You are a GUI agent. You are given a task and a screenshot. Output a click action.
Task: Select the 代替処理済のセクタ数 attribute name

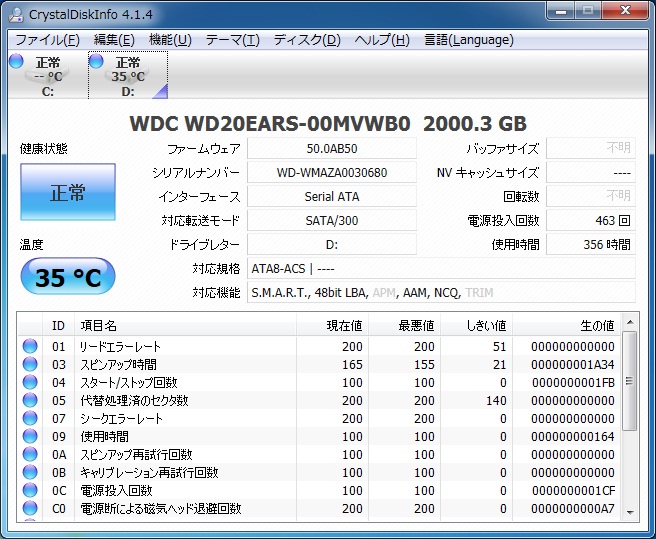(x=134, y=400)
